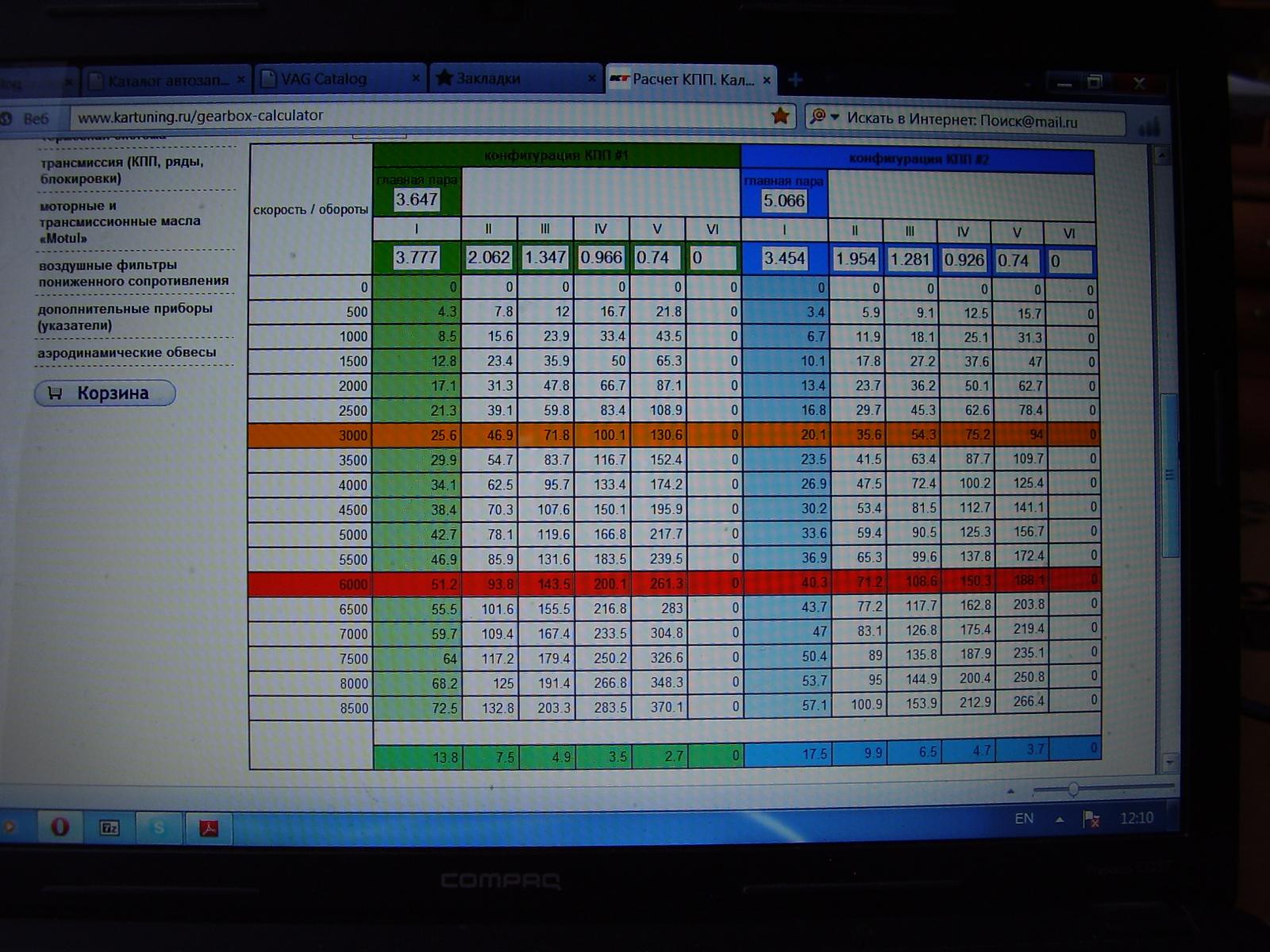Screen dimensions: 1270x952
Task: Click конфигурация КПП #1 header
Action: click(556, 155)
